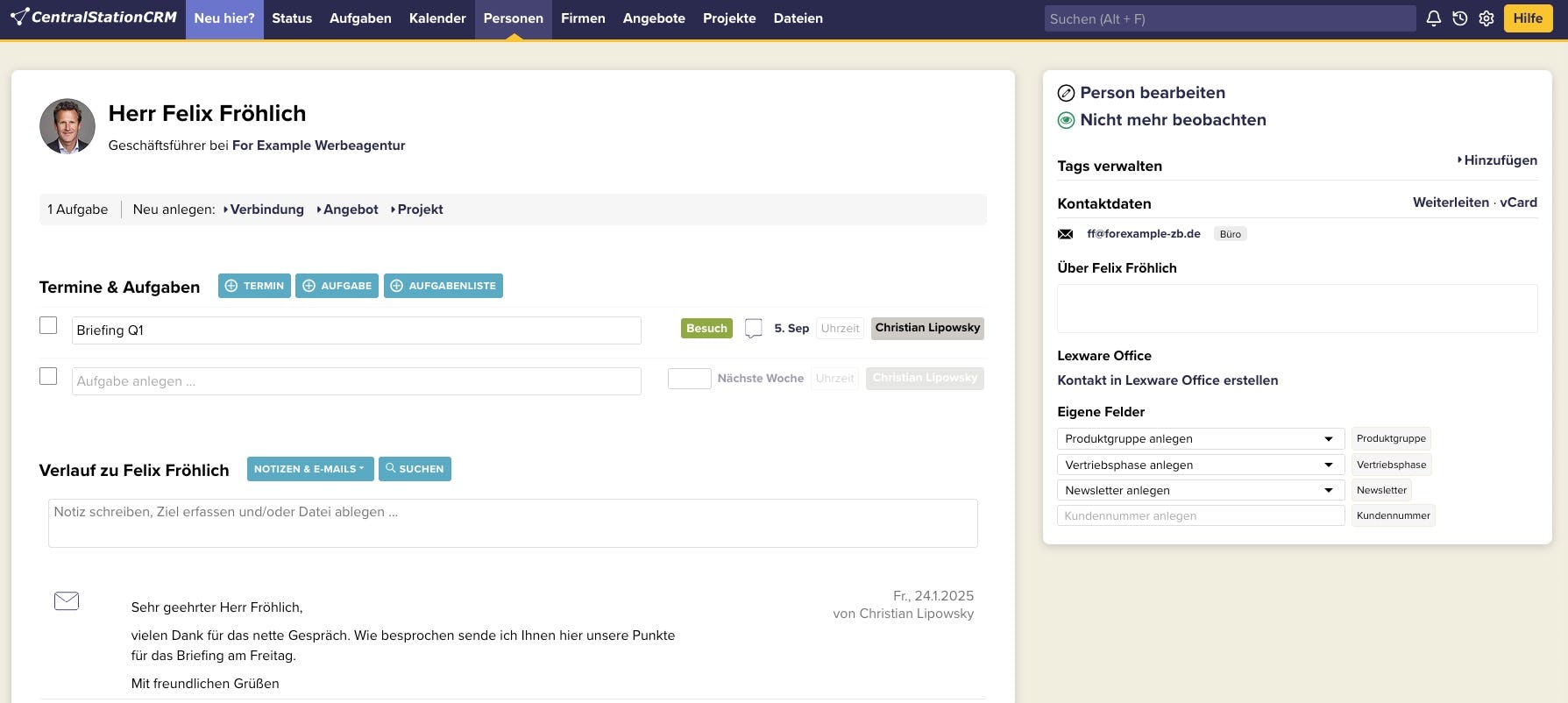The height and width of the screenshot is (703, 1568).
Task: Go to the Aufgaben menu
Action: coord(360,18)
